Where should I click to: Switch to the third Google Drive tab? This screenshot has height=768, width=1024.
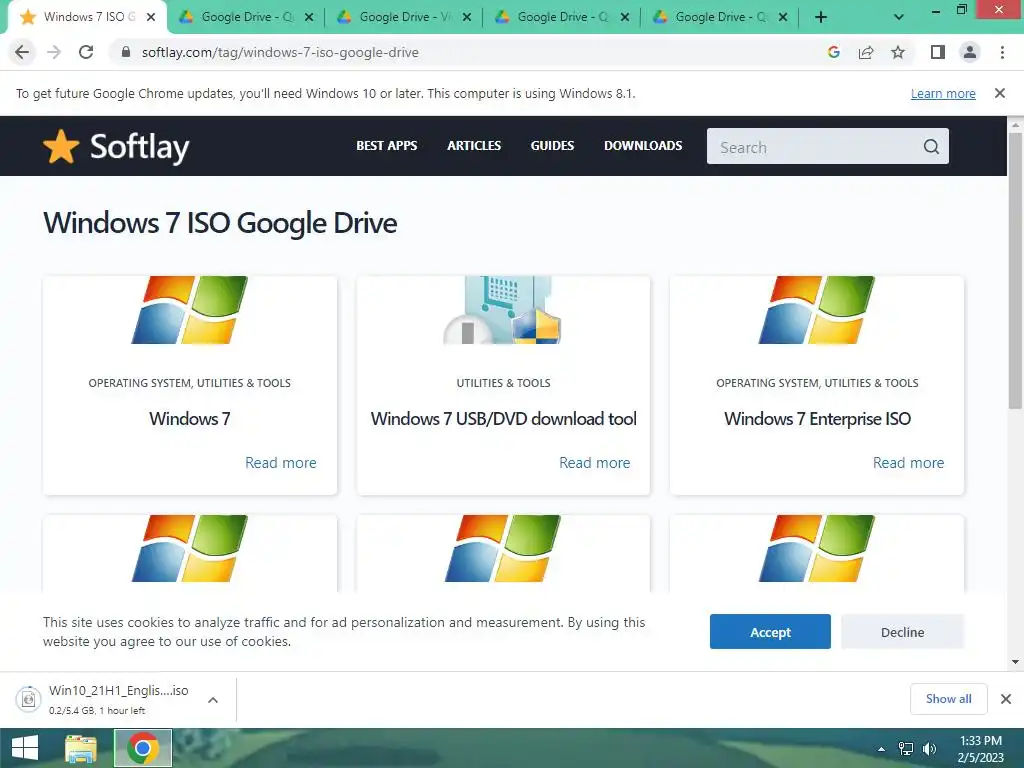[x=563, y=17]
